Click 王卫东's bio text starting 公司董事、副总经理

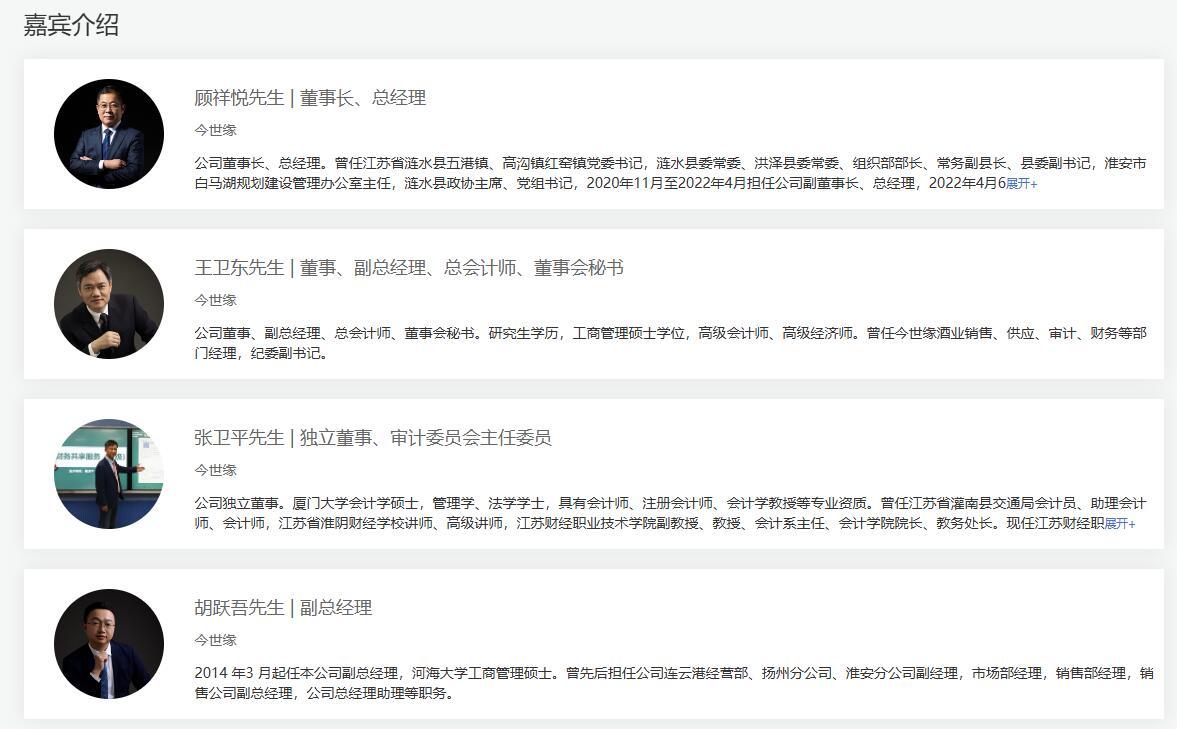click(x=670, y=343)
